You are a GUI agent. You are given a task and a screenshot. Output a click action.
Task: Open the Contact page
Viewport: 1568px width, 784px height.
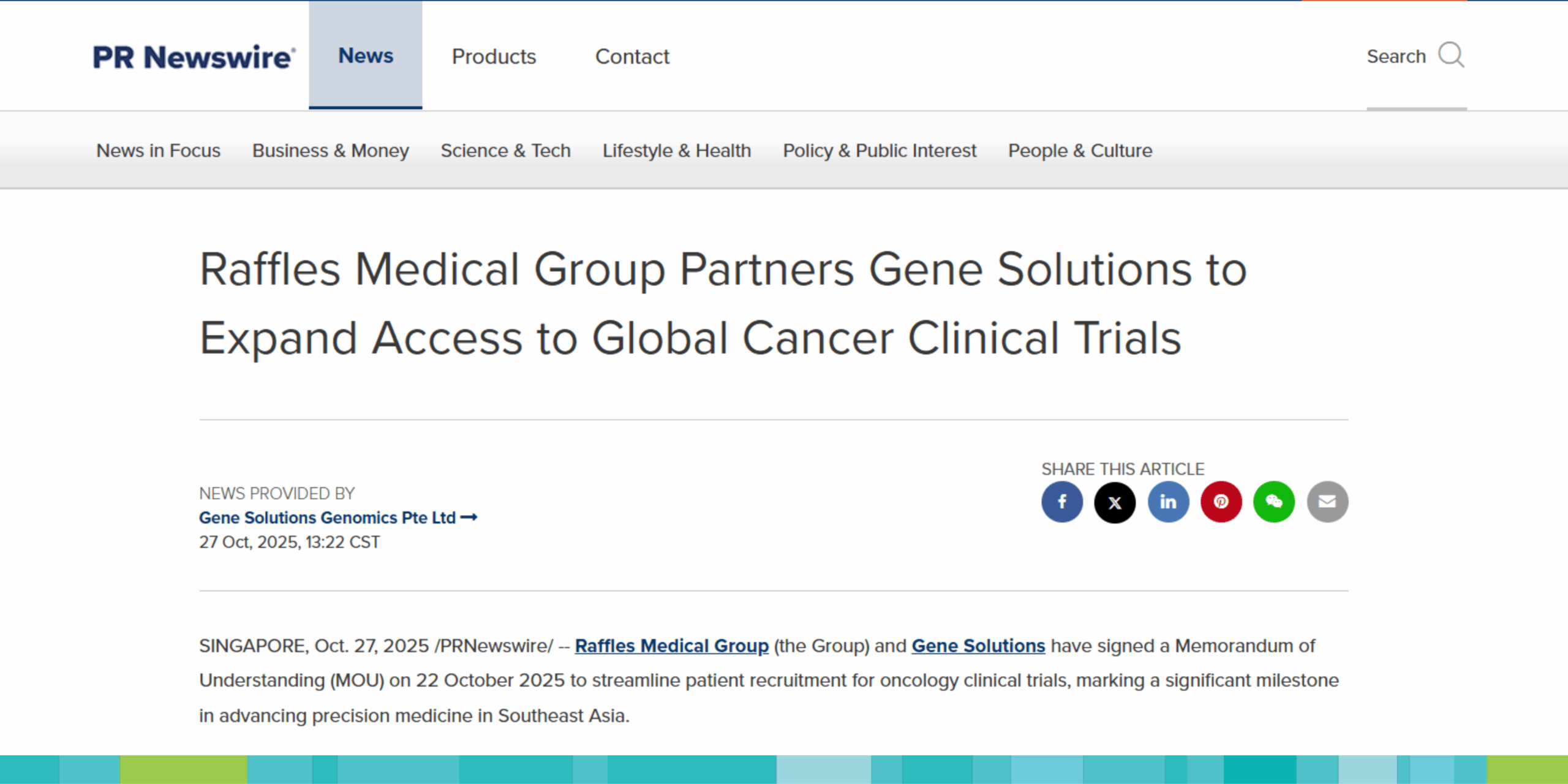[631, 57]
